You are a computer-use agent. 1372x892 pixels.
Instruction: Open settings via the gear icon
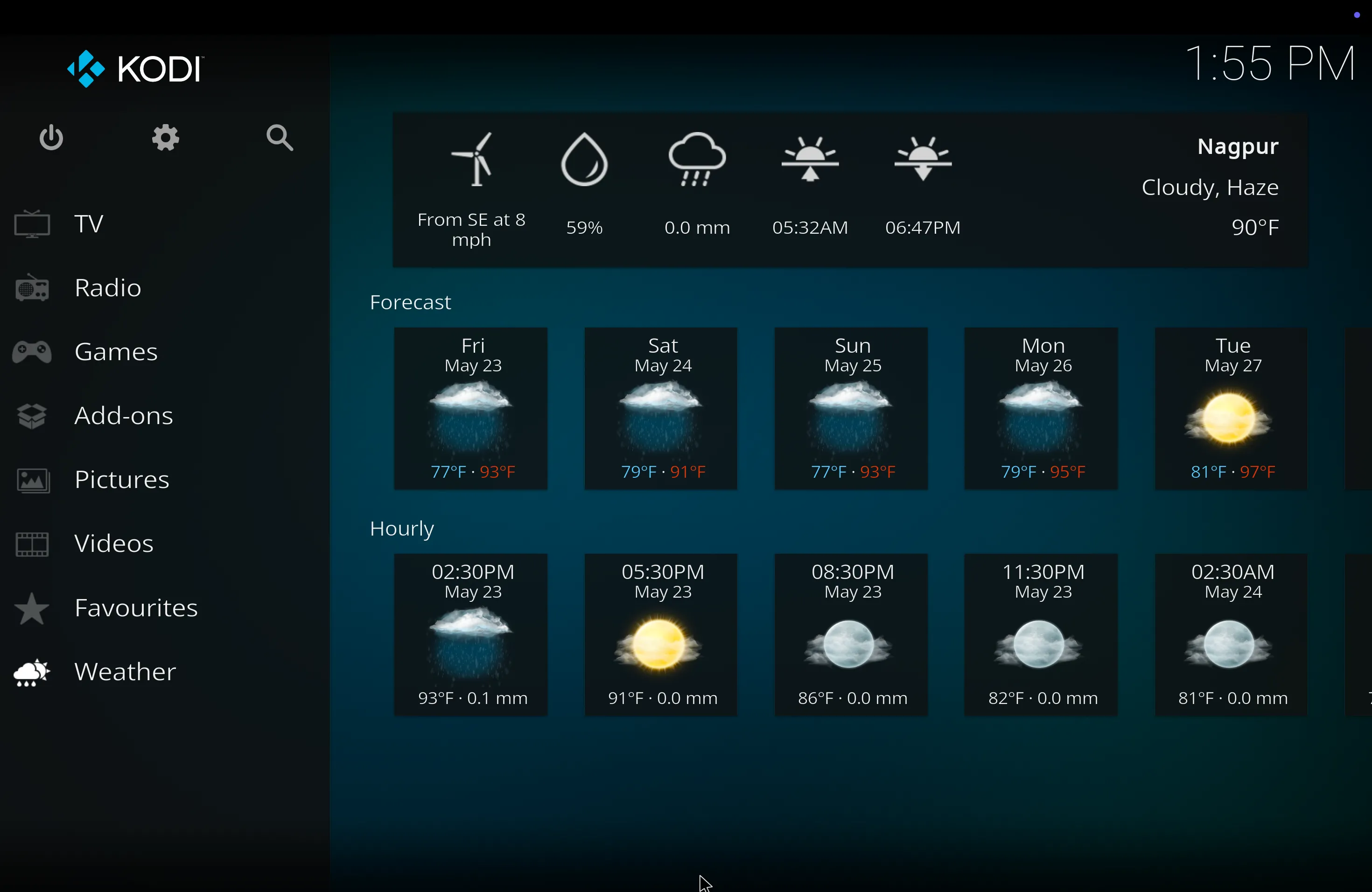[166, 138]
